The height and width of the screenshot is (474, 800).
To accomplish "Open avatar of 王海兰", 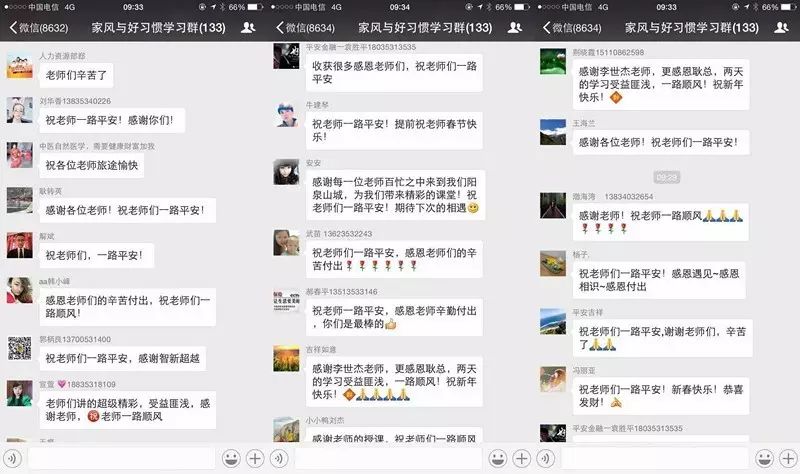I will 553,132.
